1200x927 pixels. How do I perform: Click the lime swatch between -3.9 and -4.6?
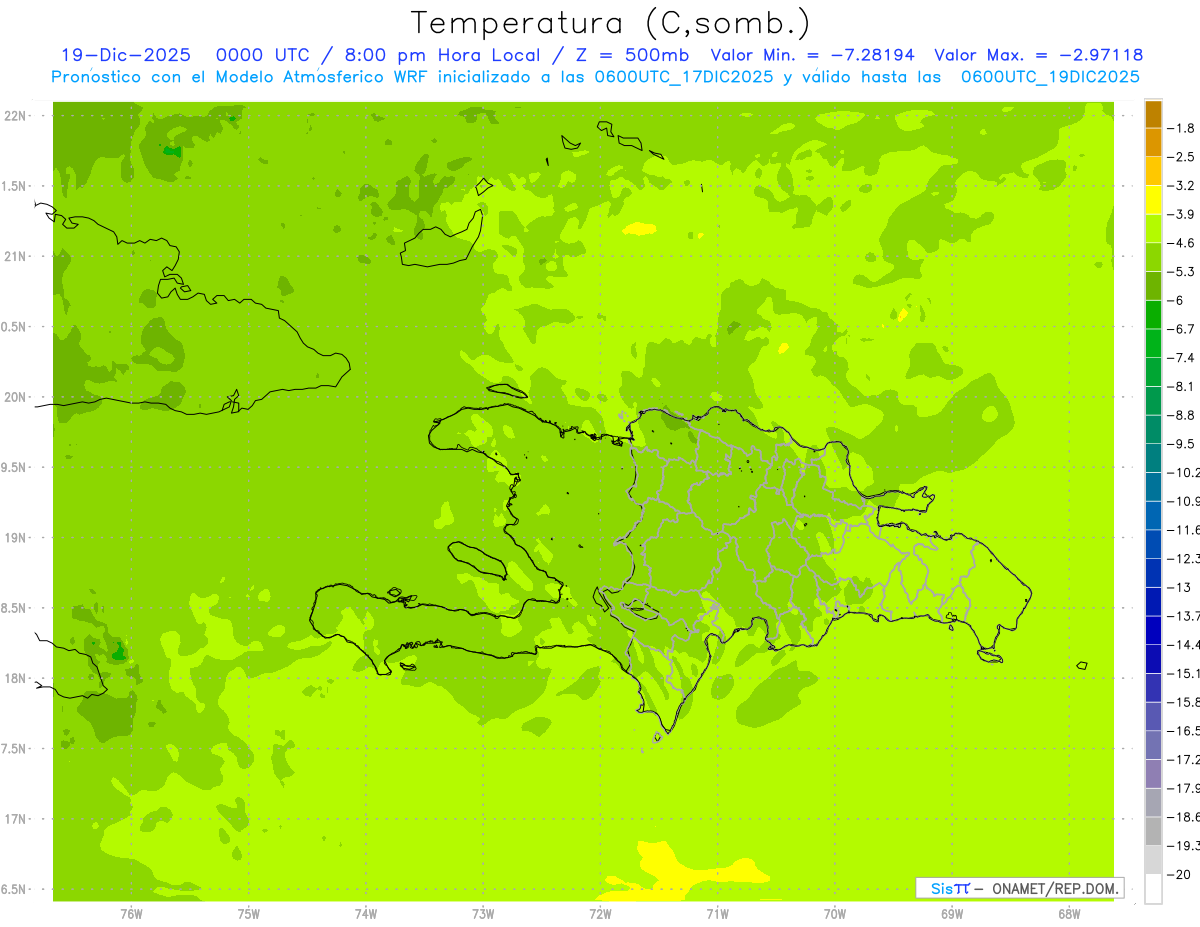[x=1153, y=228]
